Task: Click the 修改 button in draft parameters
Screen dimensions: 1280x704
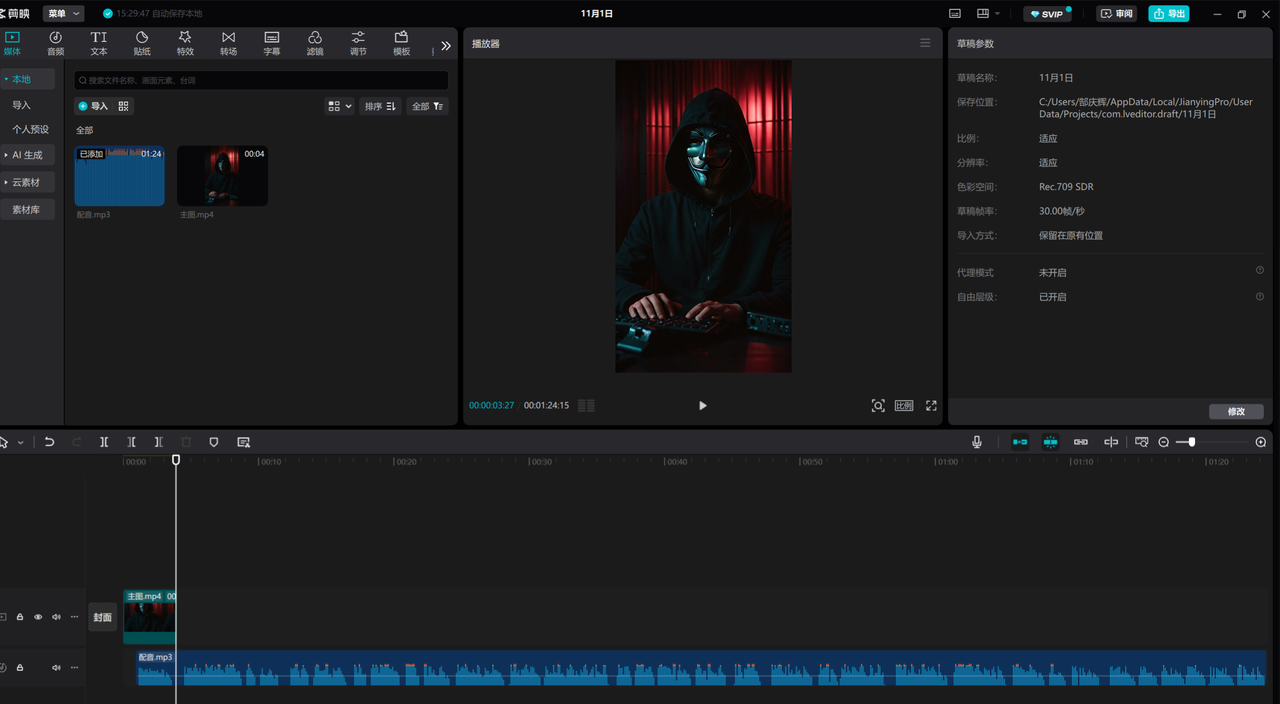Action: tap(1236, 412)
